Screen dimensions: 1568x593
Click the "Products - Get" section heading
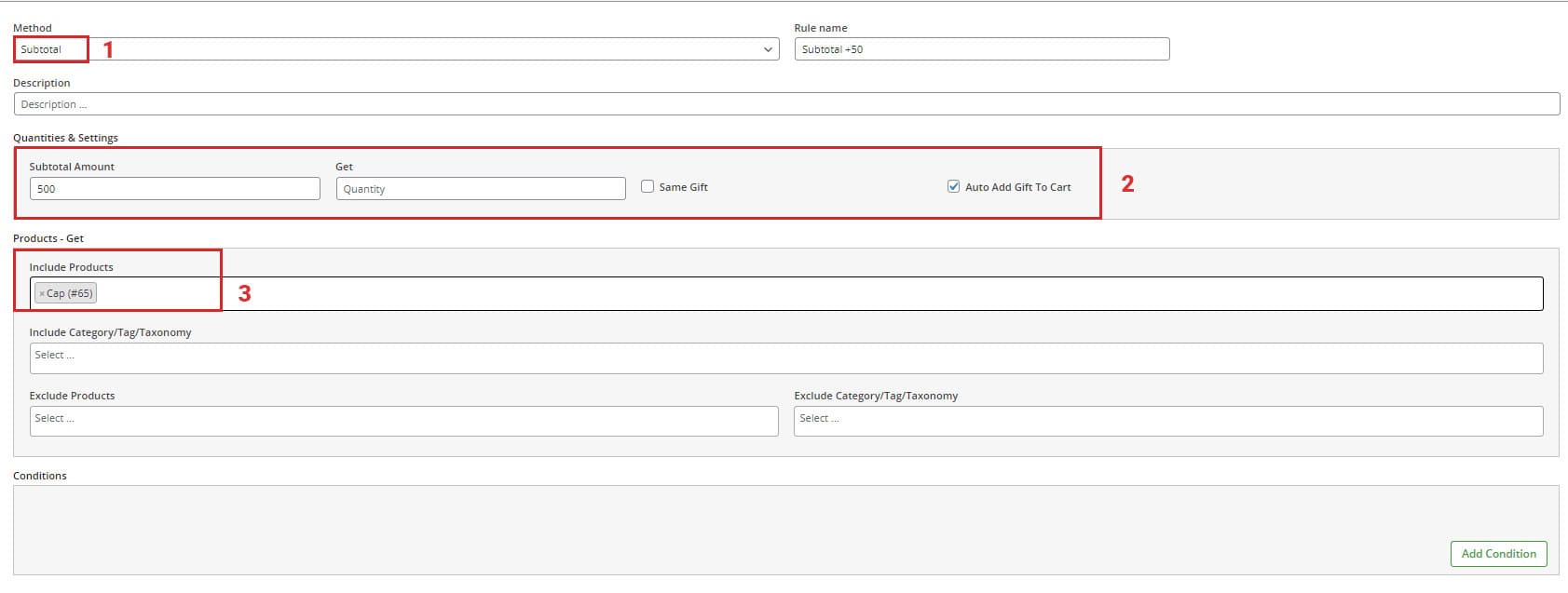tap(48, 238)
